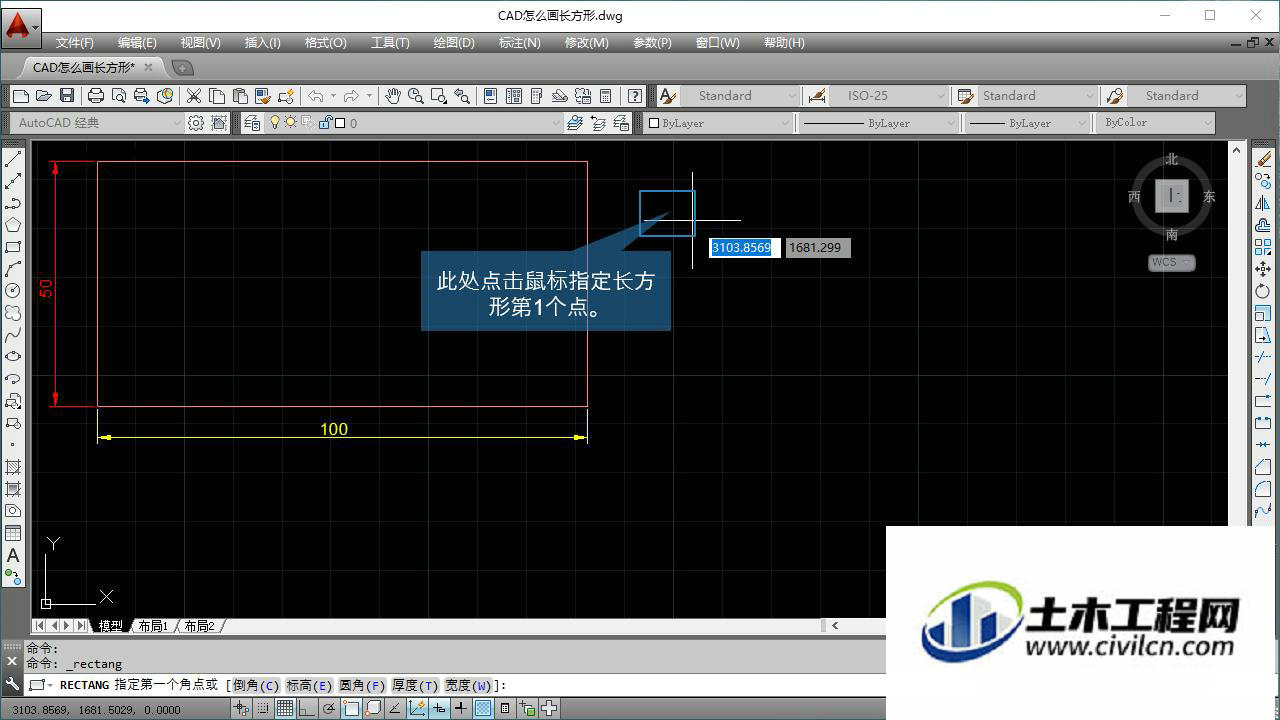Toggle Transparency display in status bar
This screenshot has height=720, width=1280.
click(x=483, y=709)
